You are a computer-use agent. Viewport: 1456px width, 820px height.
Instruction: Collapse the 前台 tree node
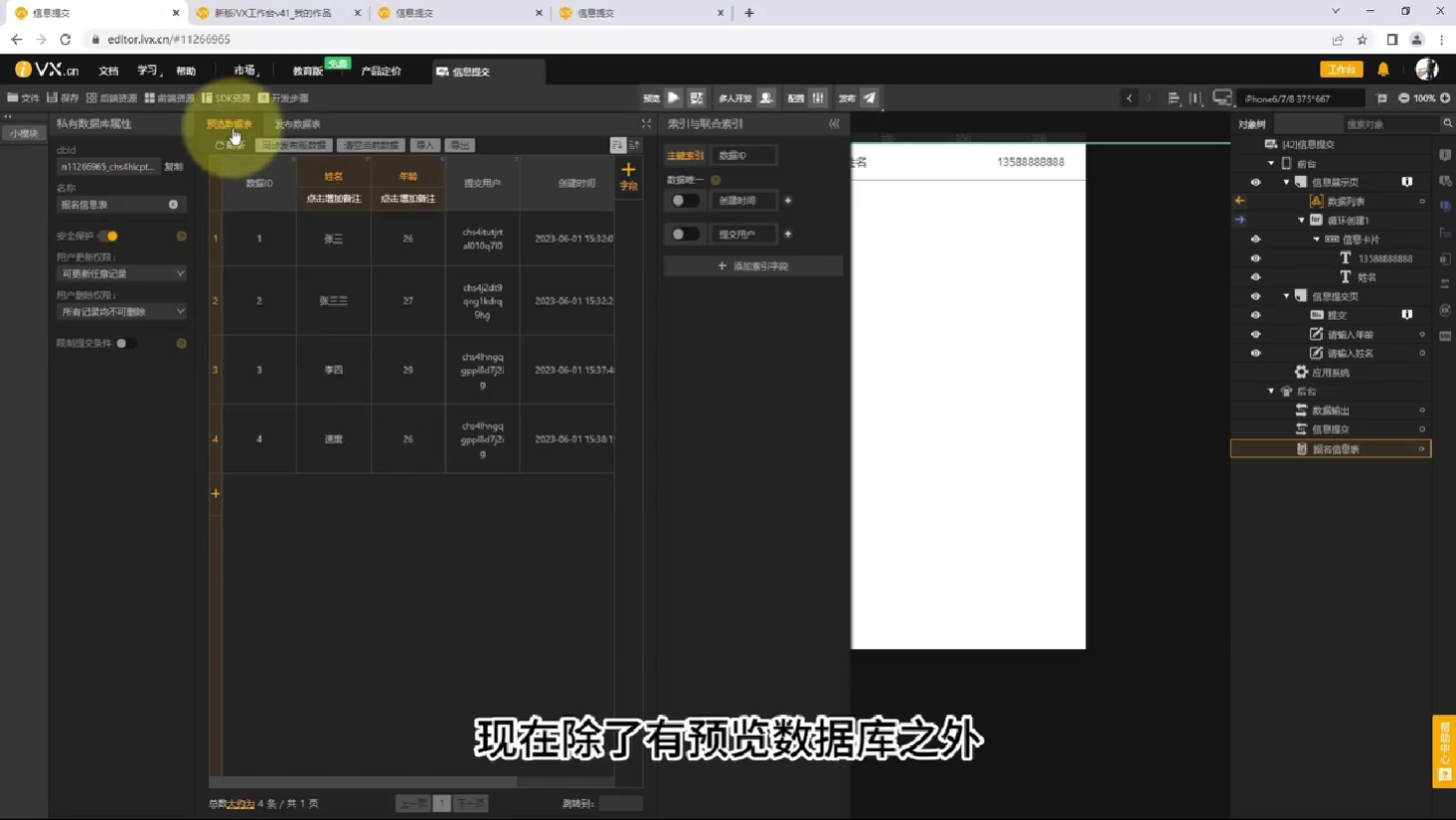coord(1271,163)
